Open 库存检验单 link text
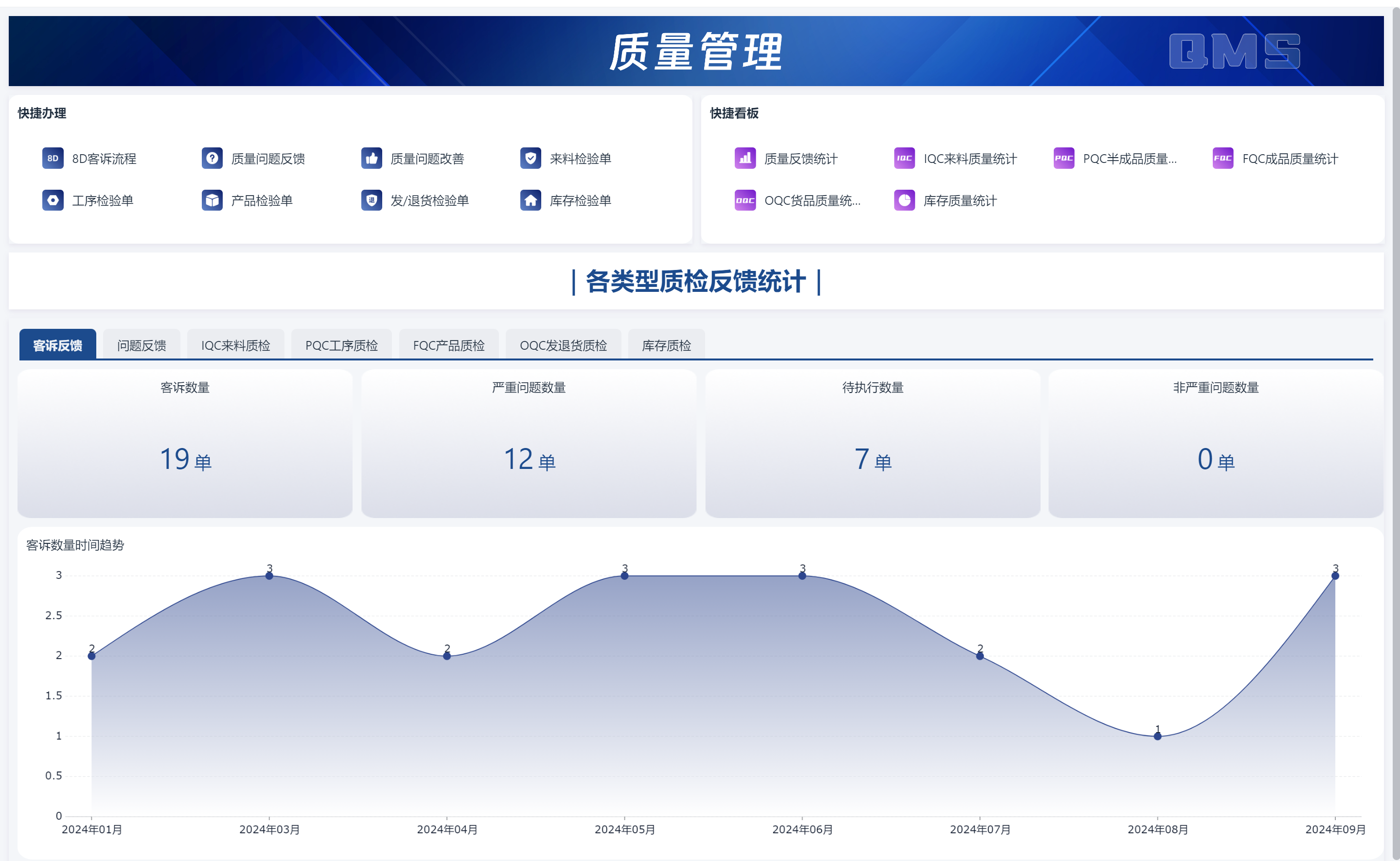The height and width of the screenshot is (861, 1400). point(581,200)
